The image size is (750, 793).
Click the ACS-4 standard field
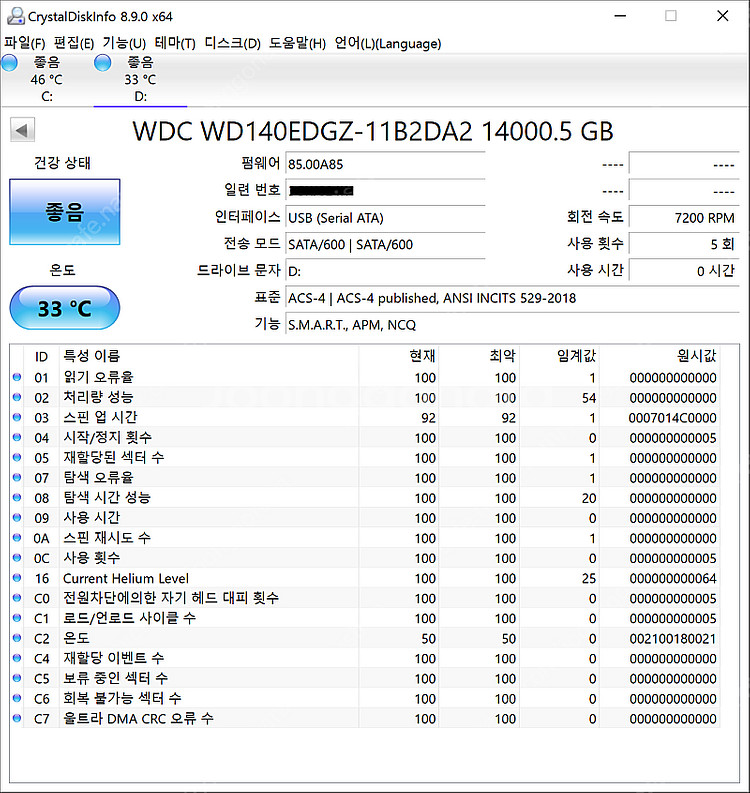[x=512, y=298]
